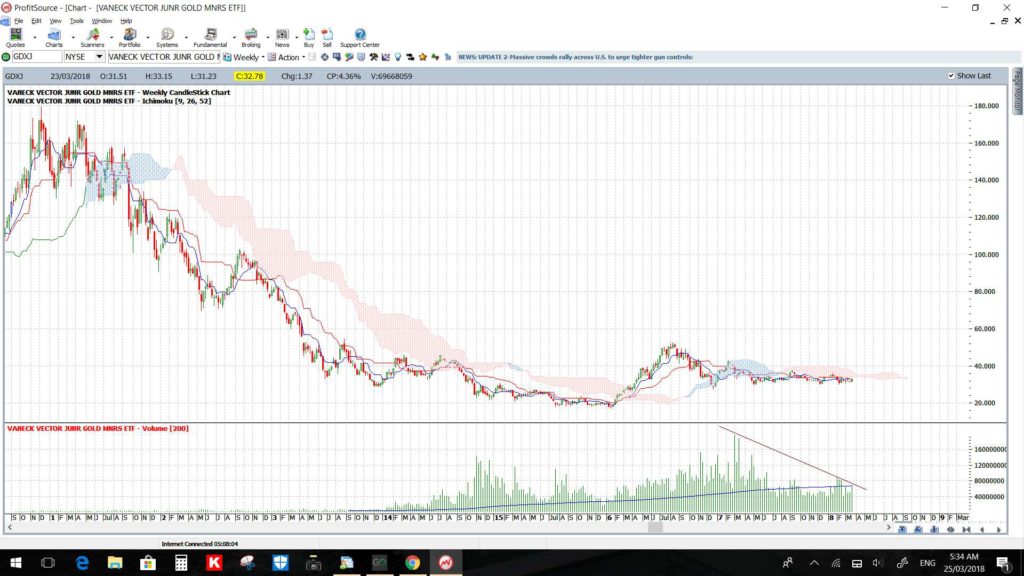Open the Quotes toolbar button

coord(16,38)
